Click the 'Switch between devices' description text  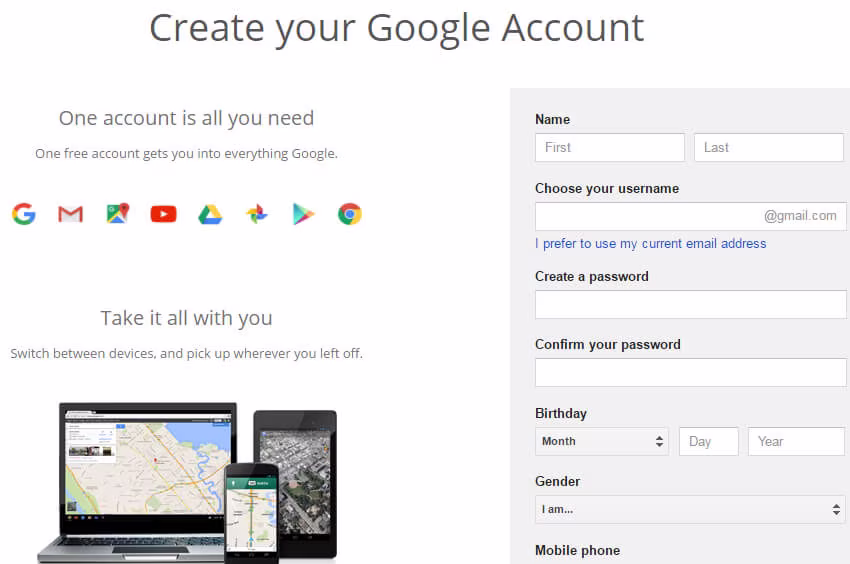[x=186, y=354]
